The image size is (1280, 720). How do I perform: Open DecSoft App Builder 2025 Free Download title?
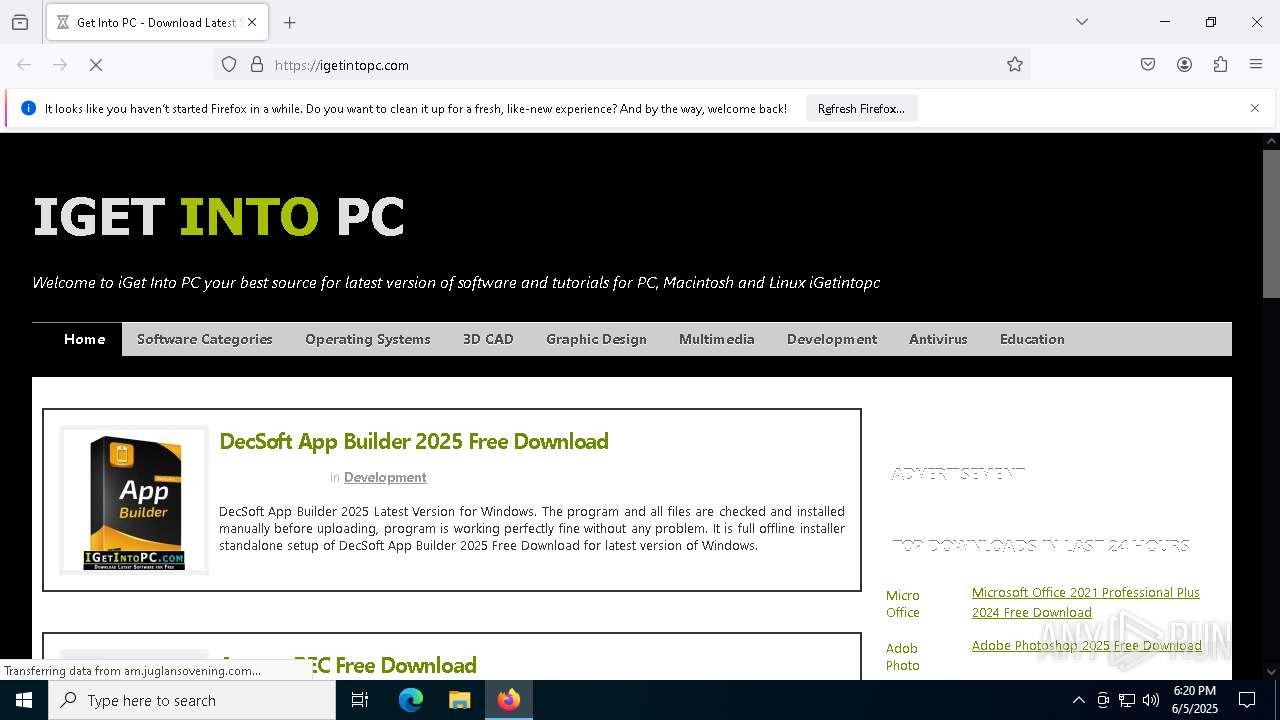click(414, 441)
